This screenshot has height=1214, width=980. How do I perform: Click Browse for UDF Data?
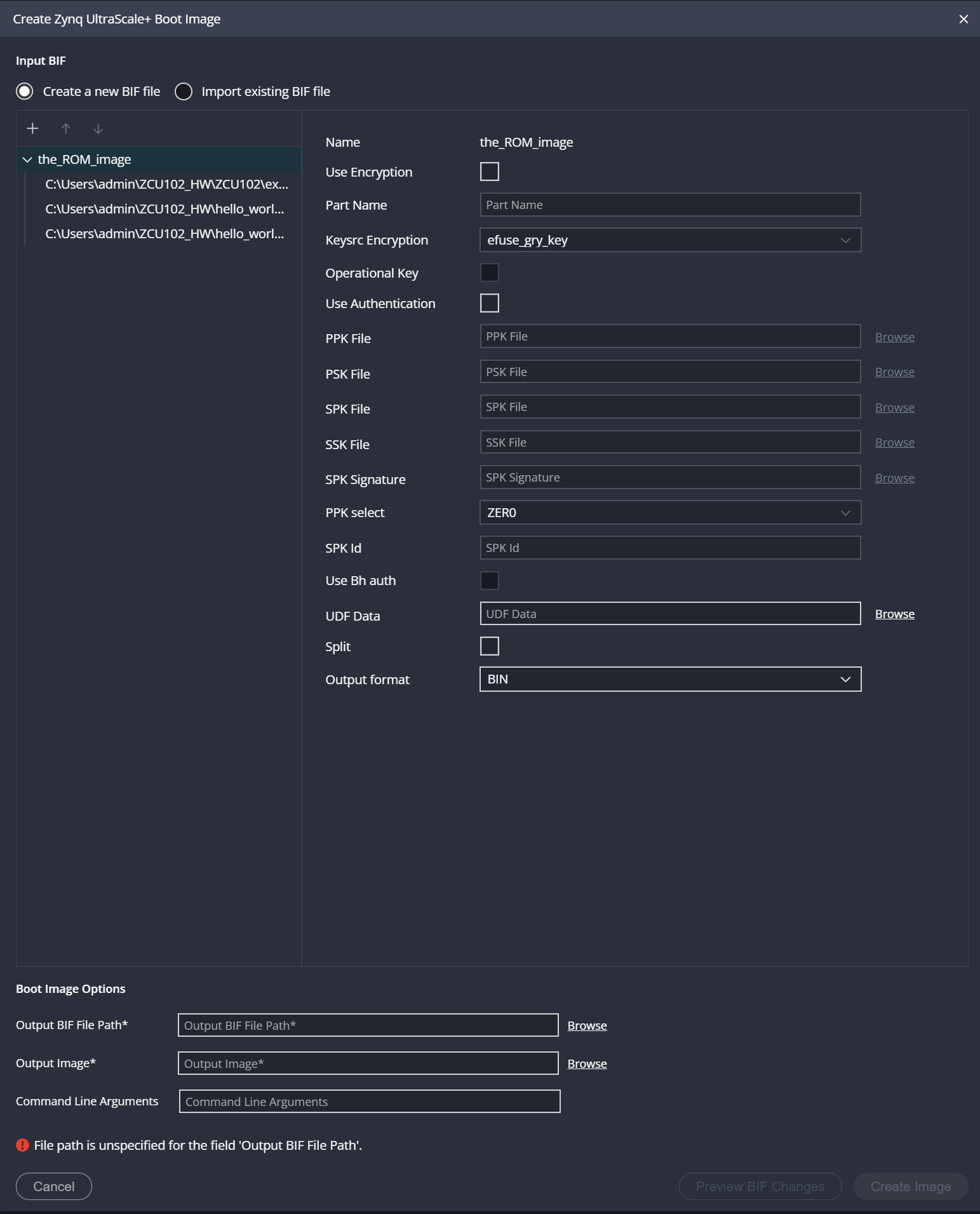point(894,614)
